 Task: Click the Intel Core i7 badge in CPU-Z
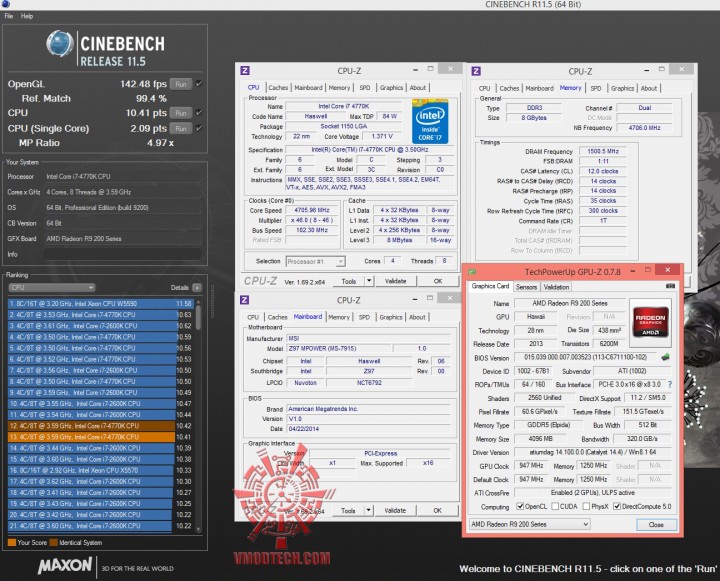(430, 121)
